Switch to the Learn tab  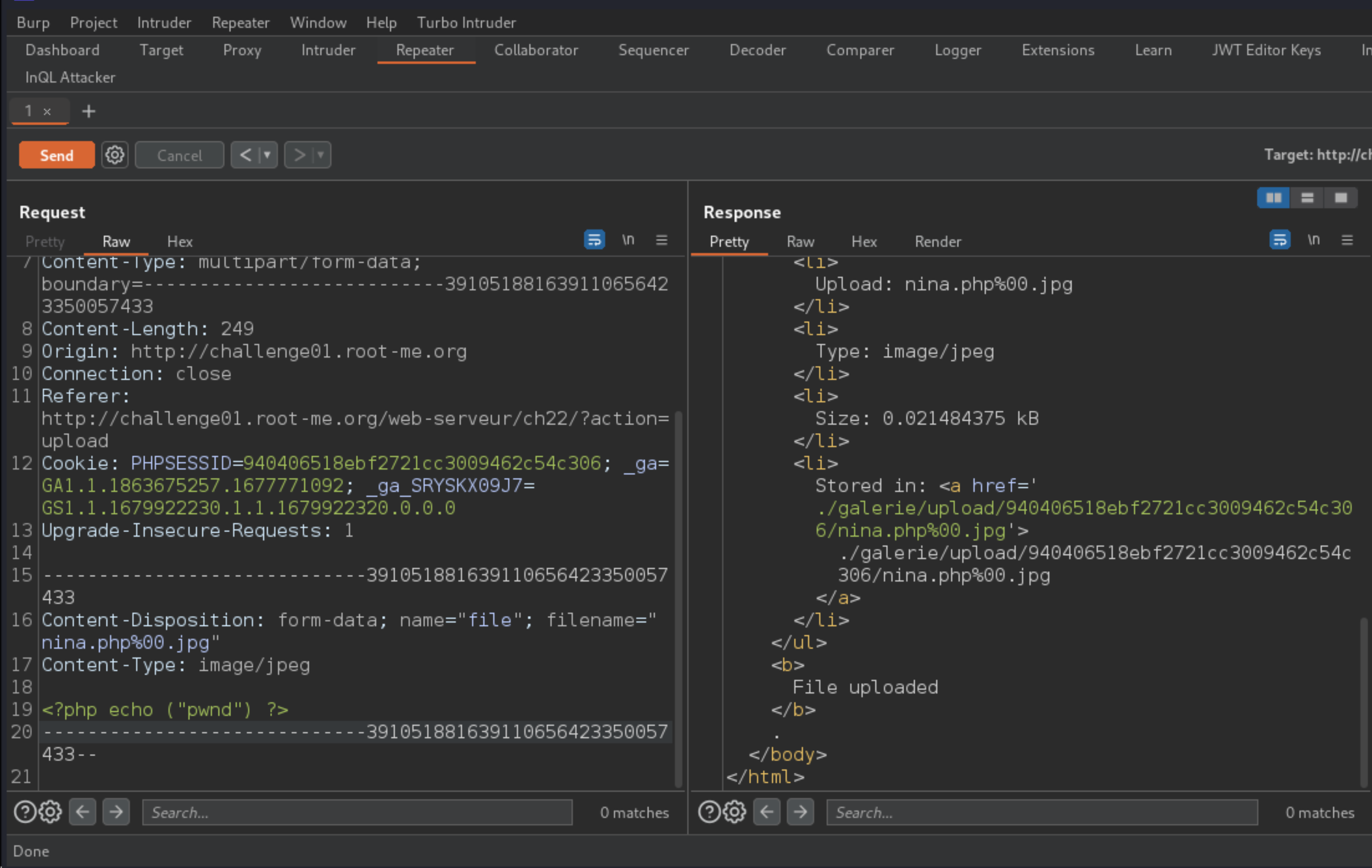click(x=1153, y=50)
